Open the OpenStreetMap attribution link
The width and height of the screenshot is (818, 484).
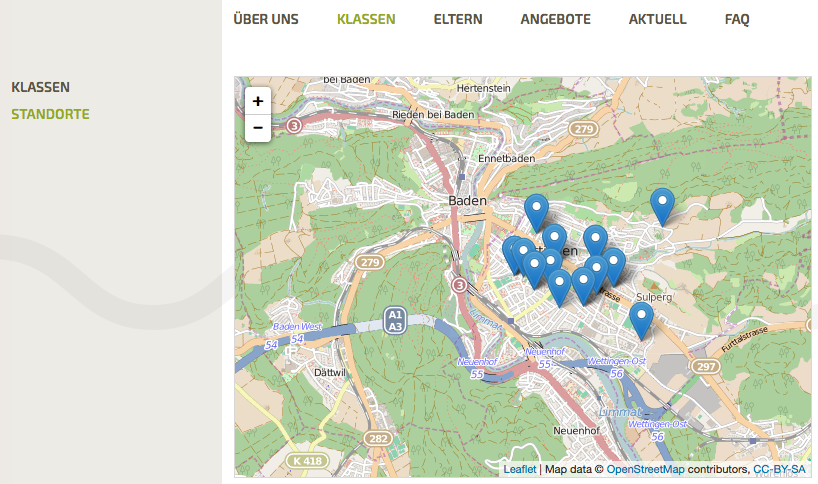pos(645,469)
